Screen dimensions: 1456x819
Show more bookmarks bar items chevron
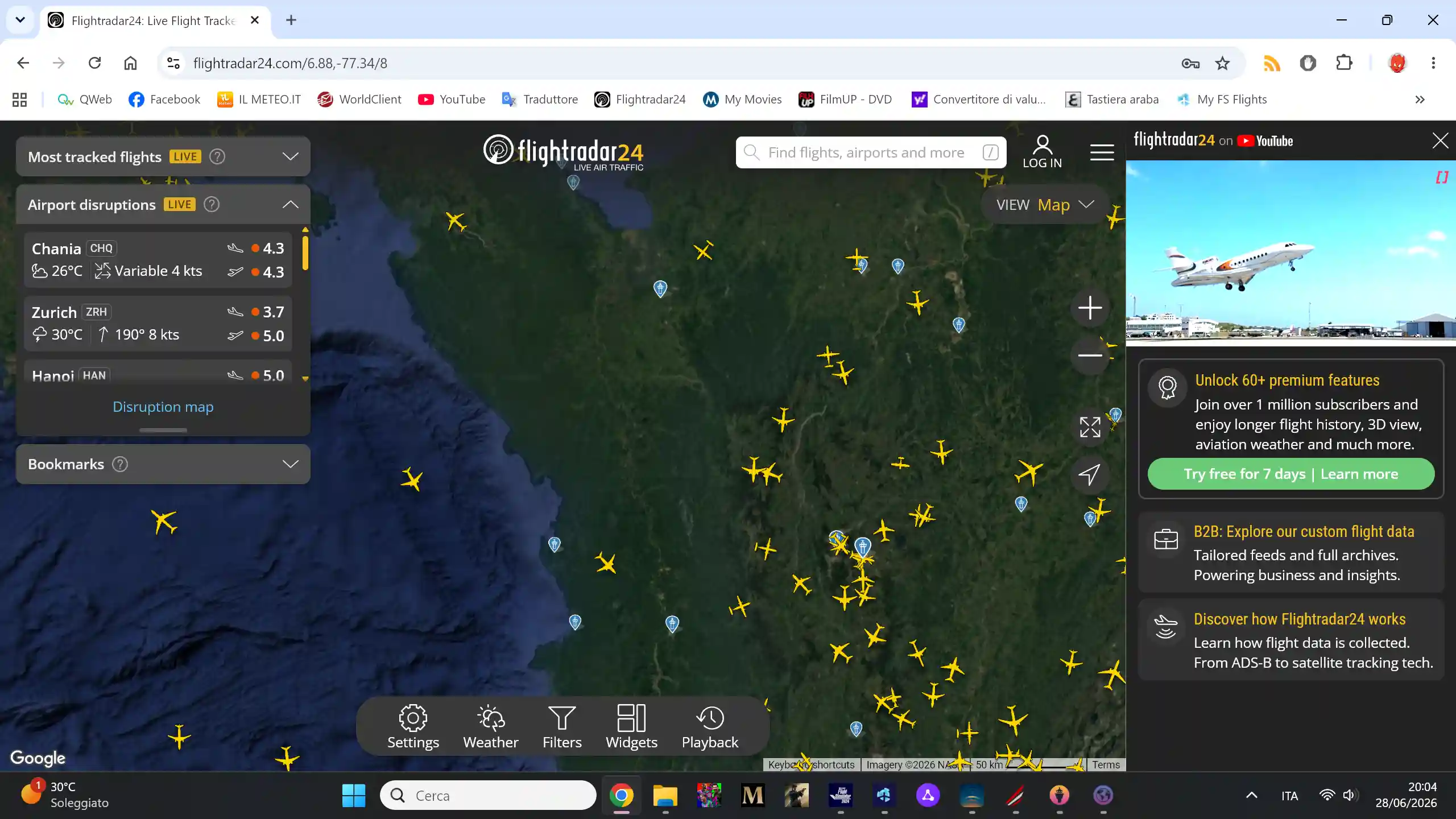coord(1420,100)
